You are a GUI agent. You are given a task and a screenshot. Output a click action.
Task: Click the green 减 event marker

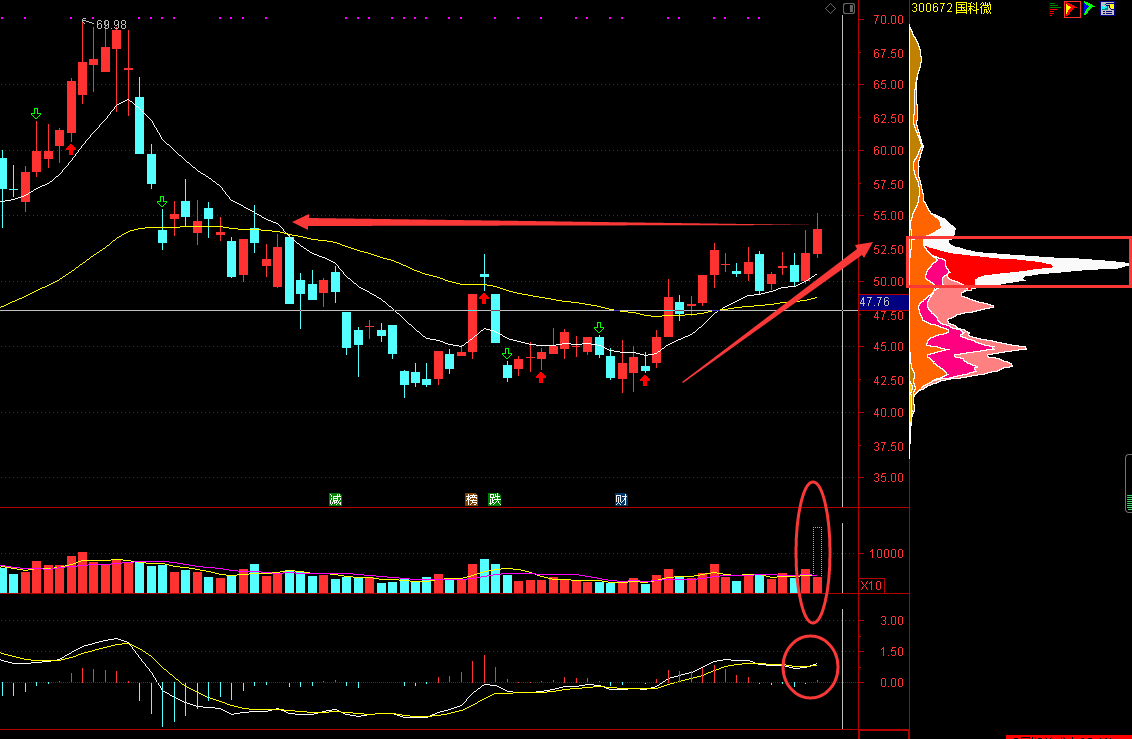335,499
